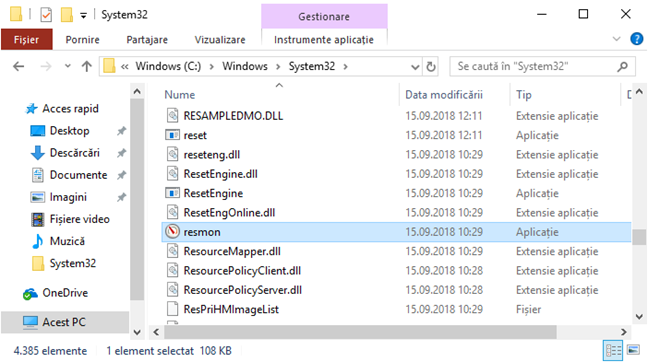Switch to the Pornire ribbon tab
Image resolution: width=648 pixels, height=362 pixels.
coord(83,40)
